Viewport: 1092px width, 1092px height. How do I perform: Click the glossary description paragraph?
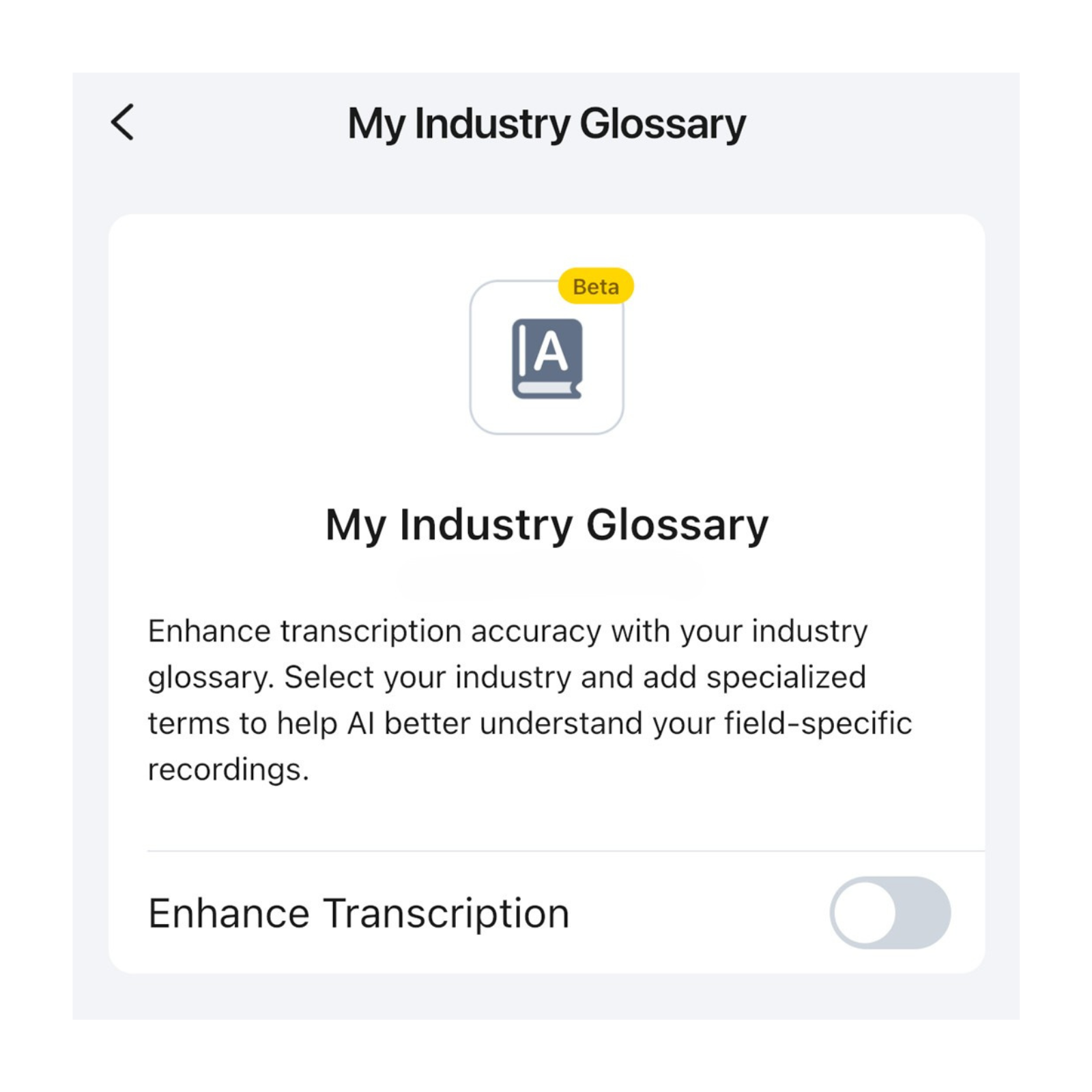[529, 700]
